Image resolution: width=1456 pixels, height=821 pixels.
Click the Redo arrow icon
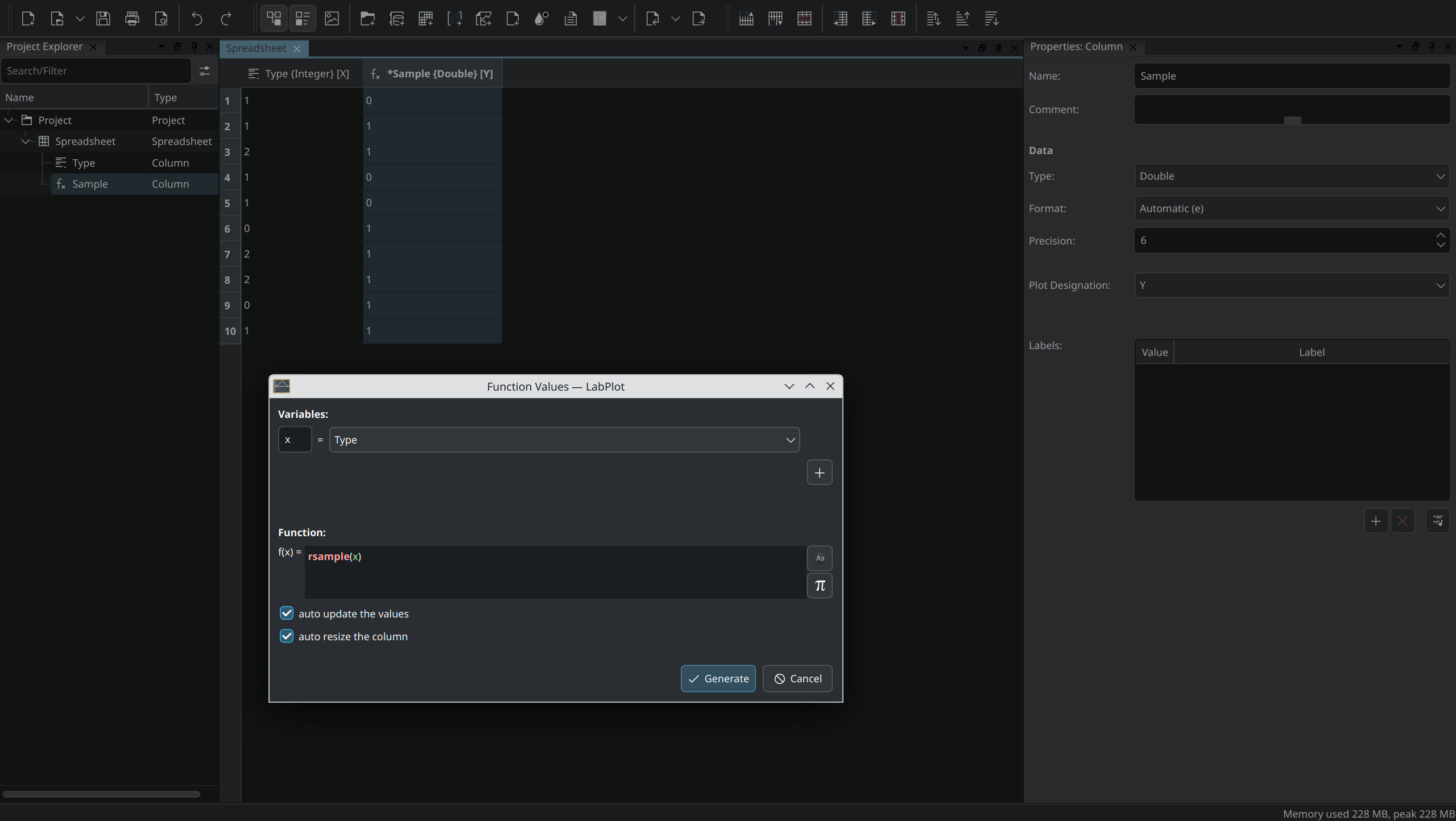click(x=226, y=19)
